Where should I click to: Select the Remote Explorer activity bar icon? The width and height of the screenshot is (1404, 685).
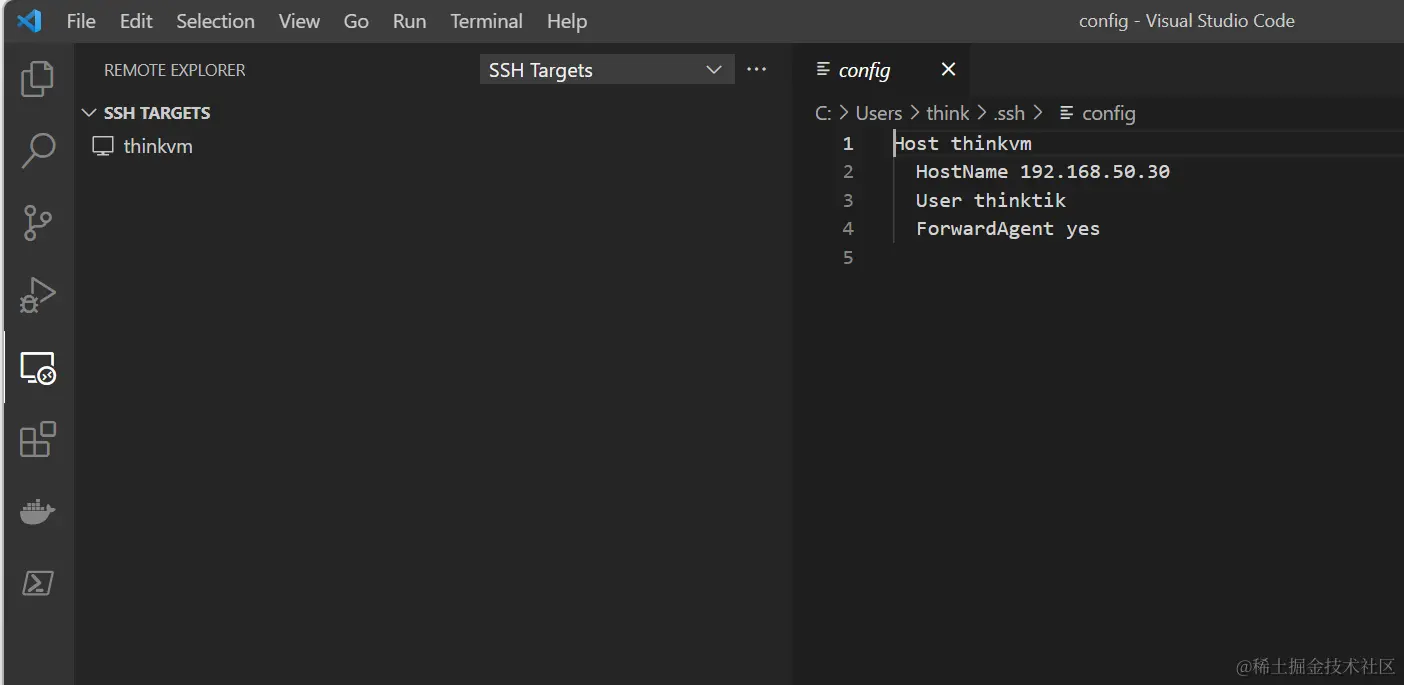(37, 367)
